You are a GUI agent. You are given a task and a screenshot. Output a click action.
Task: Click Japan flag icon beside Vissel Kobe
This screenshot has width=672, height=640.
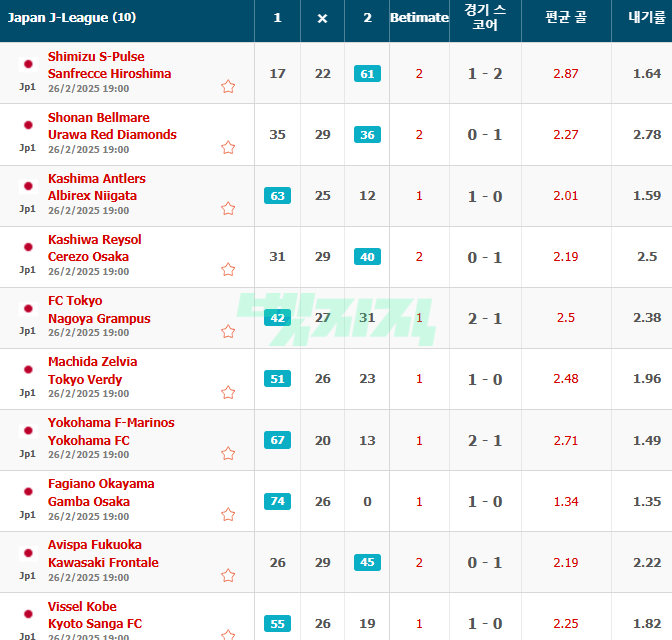[28, 614]
